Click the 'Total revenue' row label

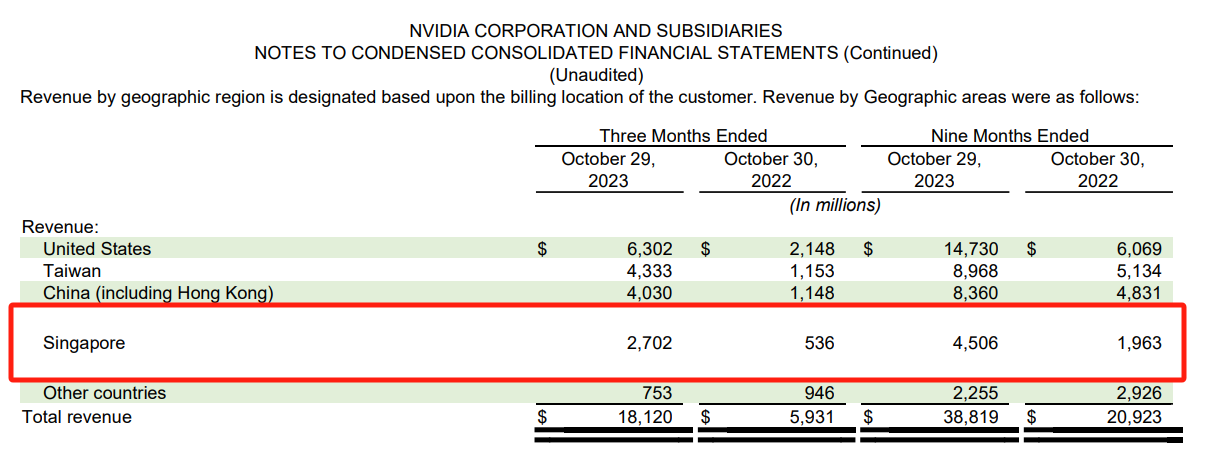coord(77,416)
